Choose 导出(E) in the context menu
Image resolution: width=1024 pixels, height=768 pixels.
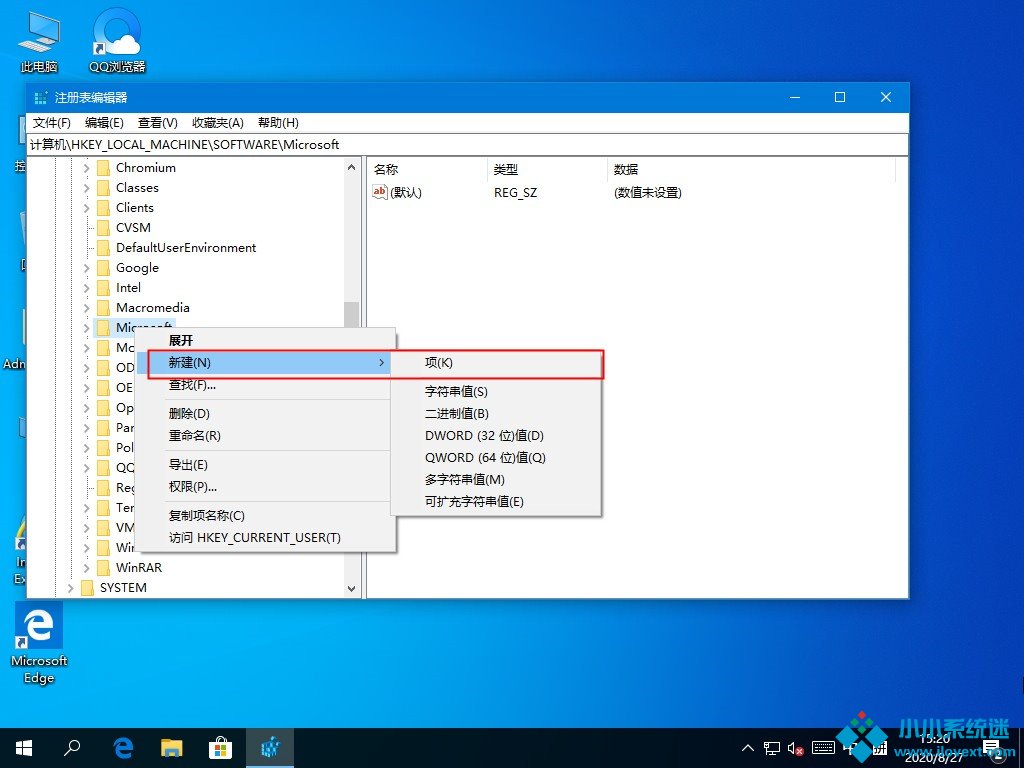pyautogui.click(x=265, y=464)
